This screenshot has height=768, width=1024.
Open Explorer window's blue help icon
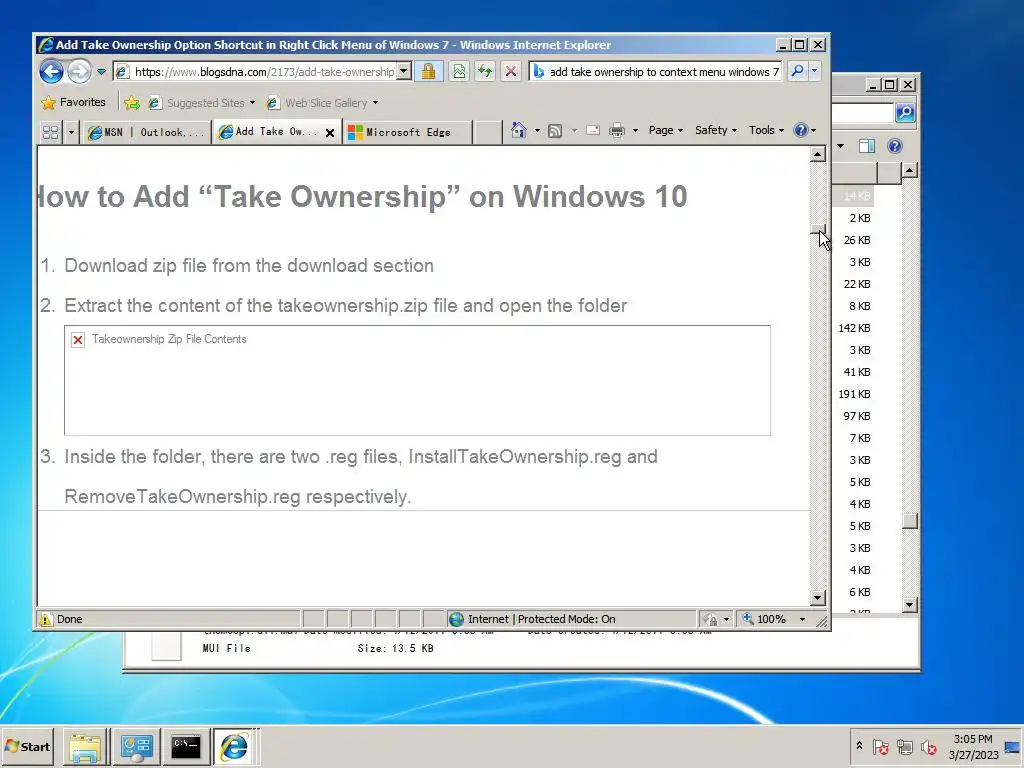(895, 146)
